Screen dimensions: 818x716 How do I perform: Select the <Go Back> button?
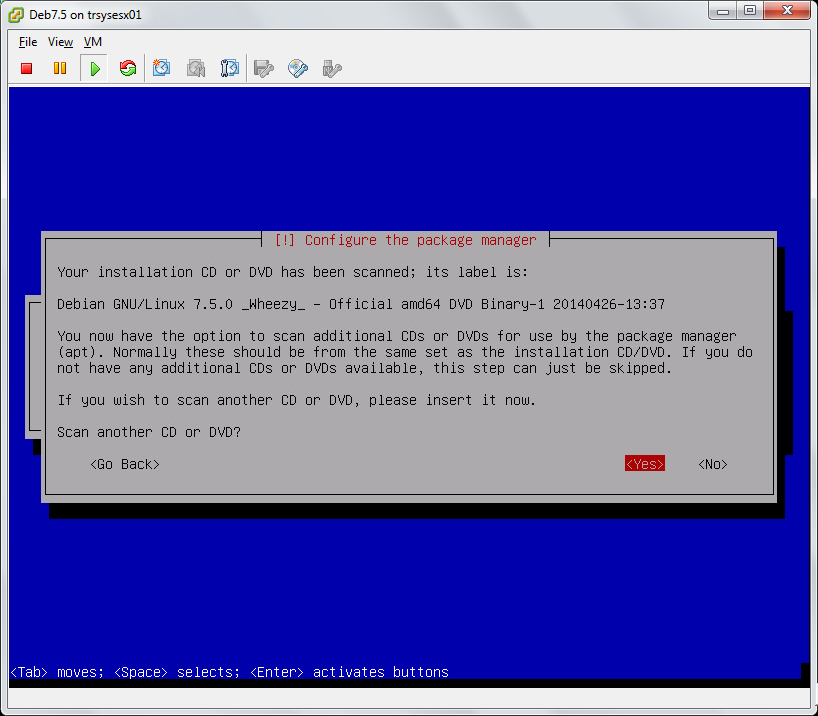click(x=125, y=464)
